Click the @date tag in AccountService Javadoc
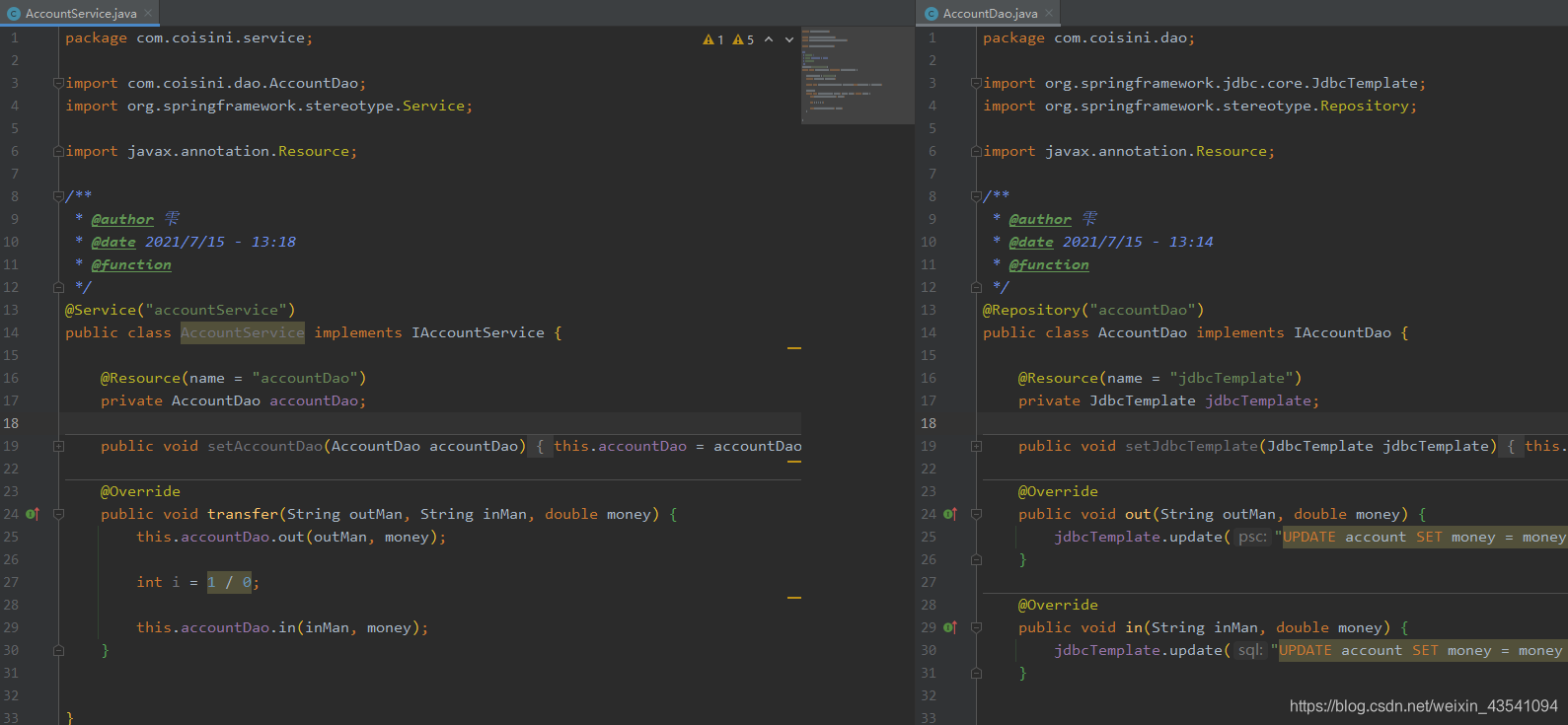 113,242
